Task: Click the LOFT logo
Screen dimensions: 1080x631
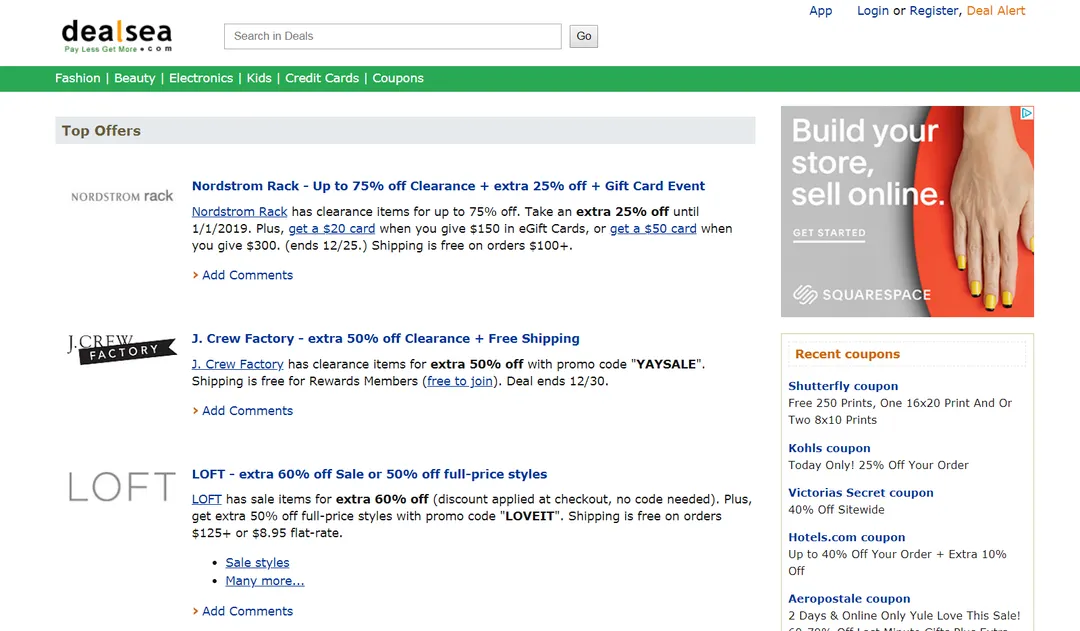Action: tap(122, 486)
